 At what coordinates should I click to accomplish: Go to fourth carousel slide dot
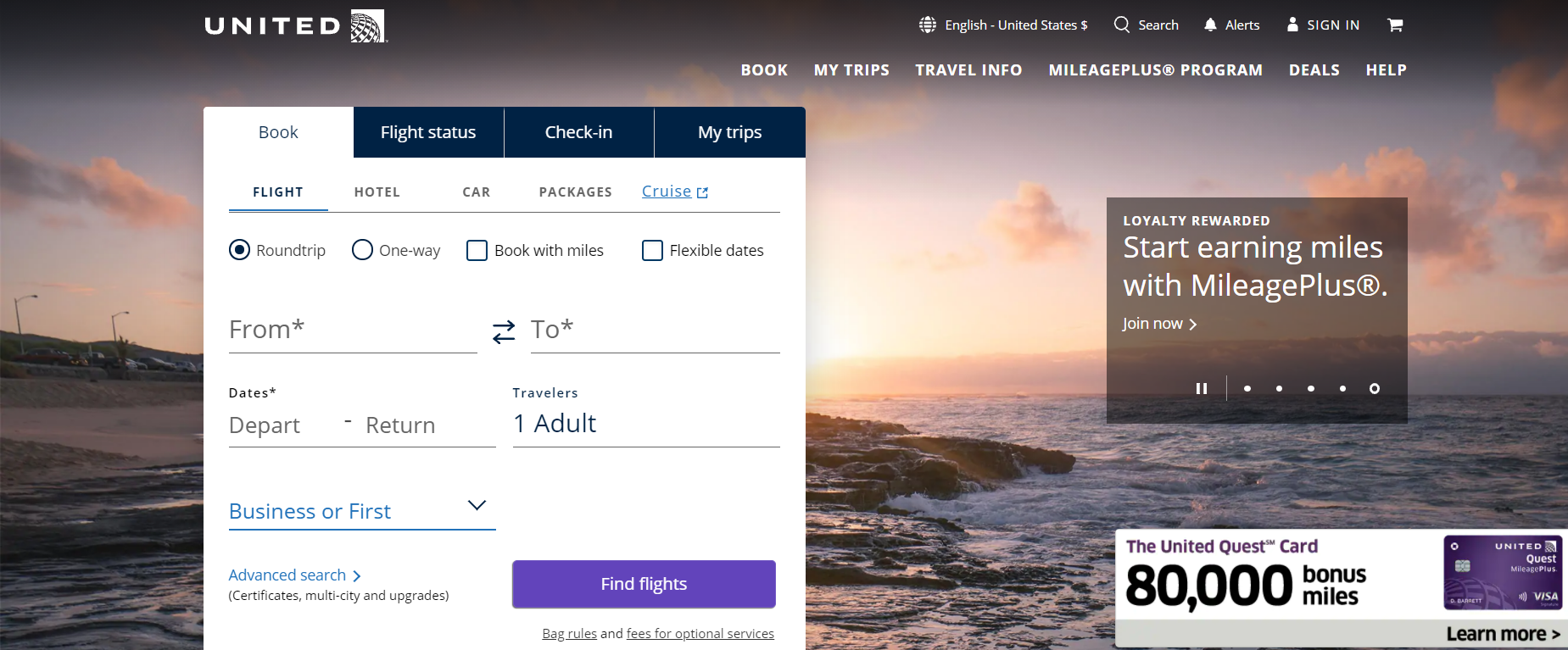(x=1342, y=388)
